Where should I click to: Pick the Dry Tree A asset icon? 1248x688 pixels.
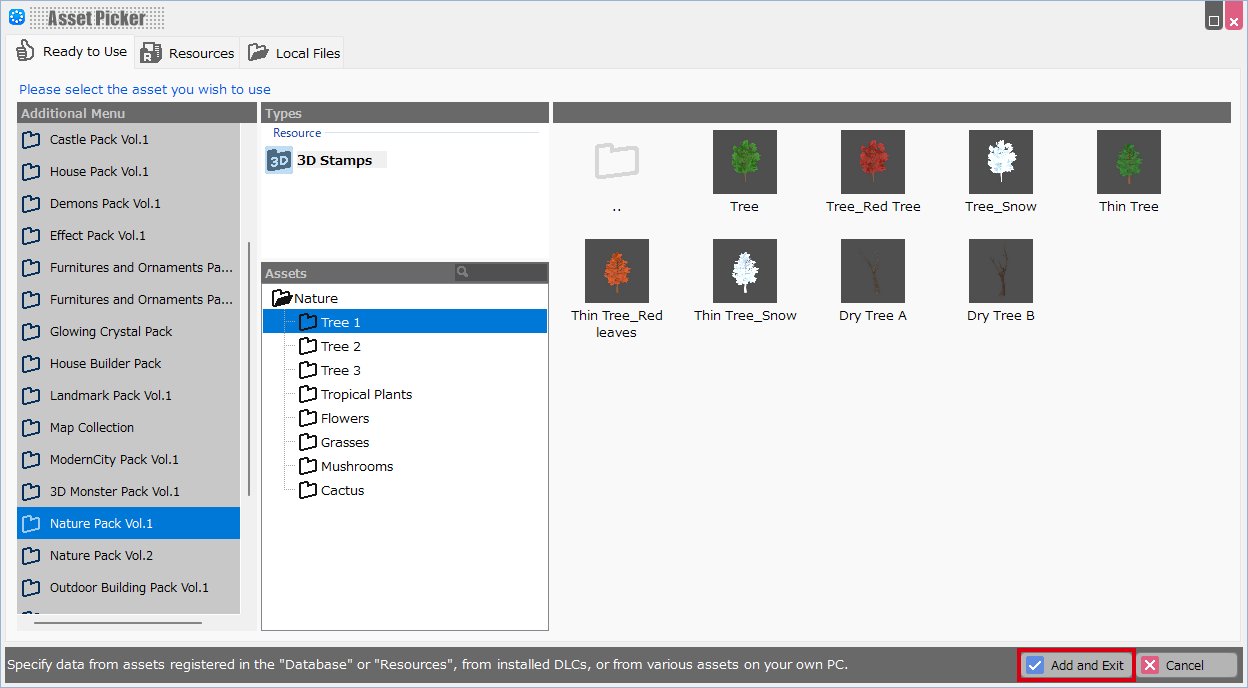click(872, 271)
